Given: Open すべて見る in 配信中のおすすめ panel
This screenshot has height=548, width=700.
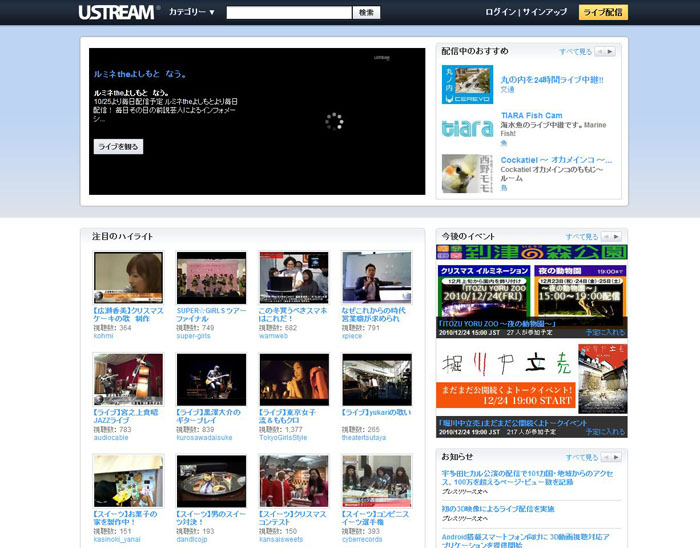Looking at the screenshot, I should coord(575,52).
